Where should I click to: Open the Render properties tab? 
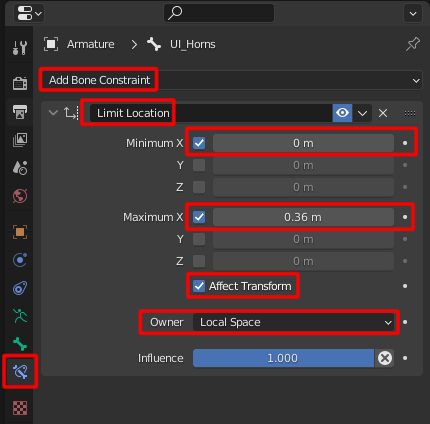(20, 83)
